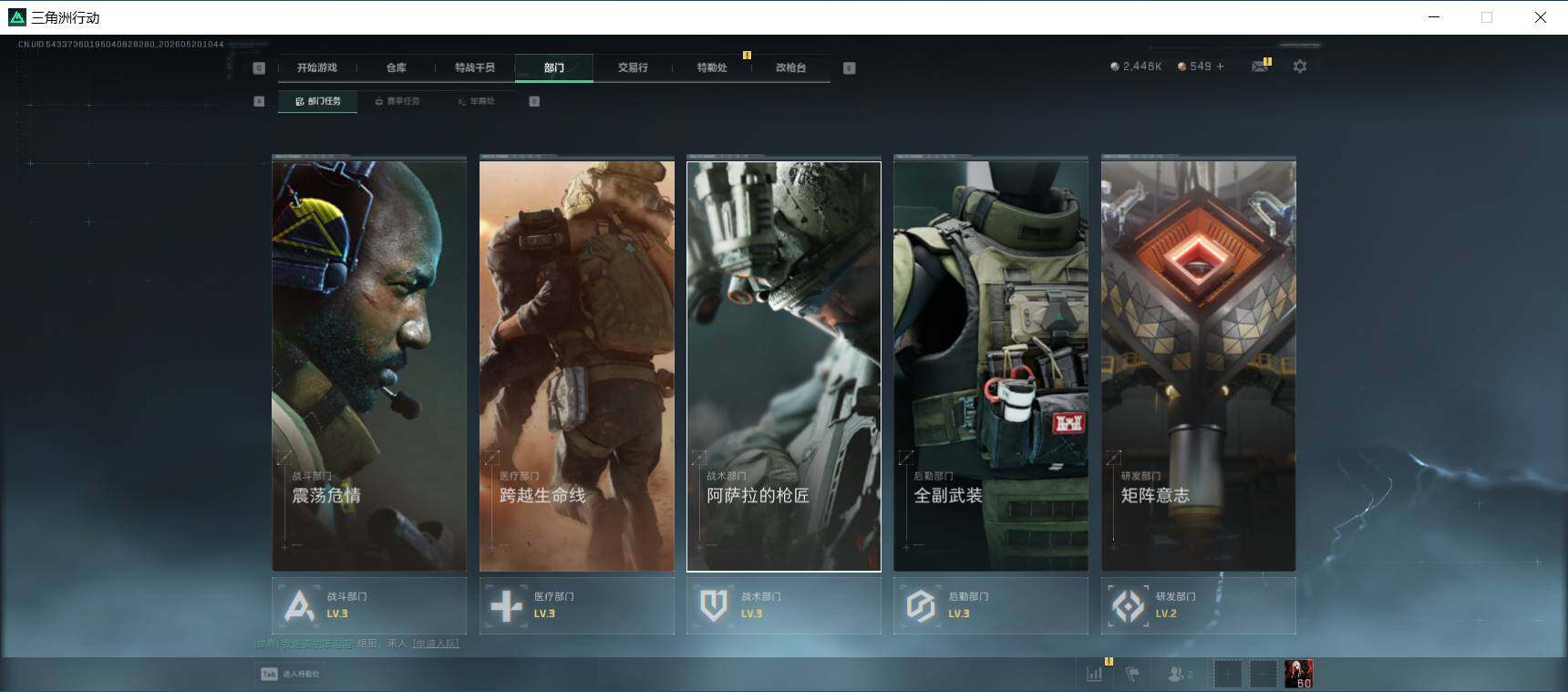Switch to the 特勤处 tab
The image size is (1568, 692).
click(712, 67)
